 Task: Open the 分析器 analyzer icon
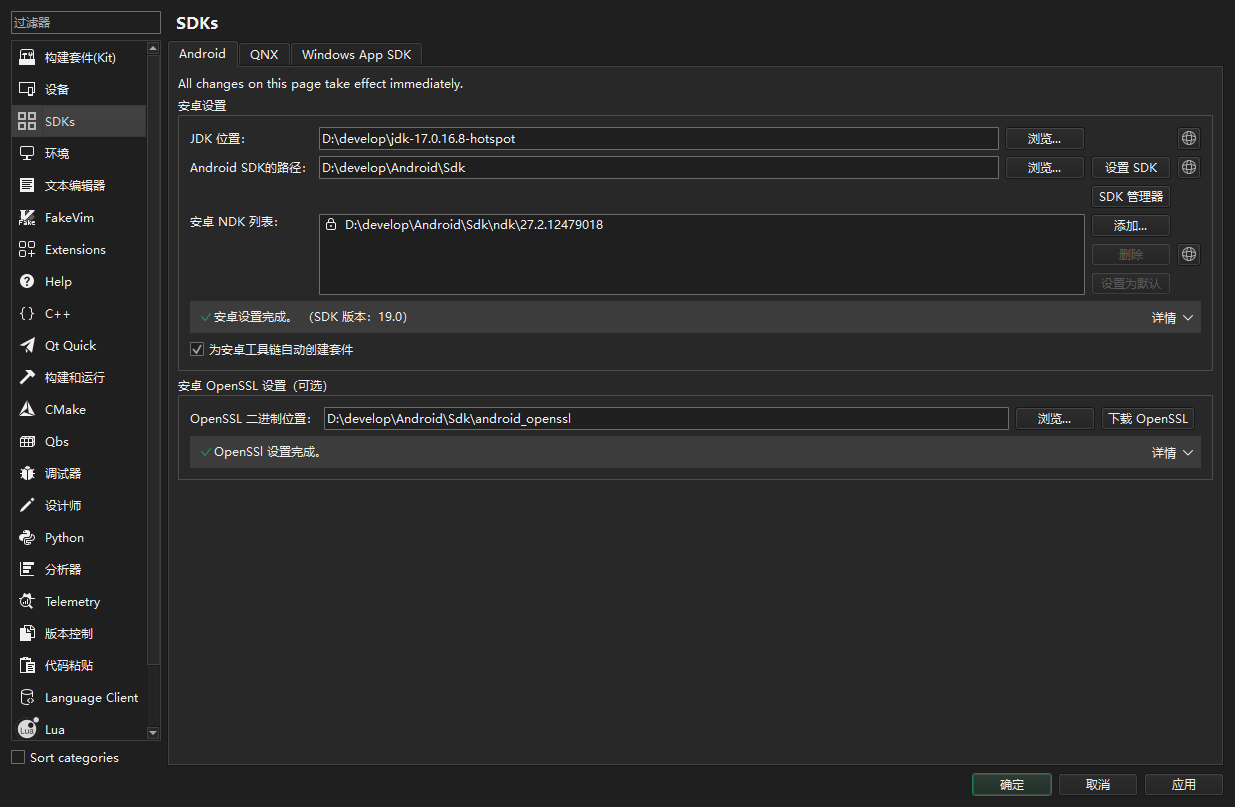(x=27, y=569)
